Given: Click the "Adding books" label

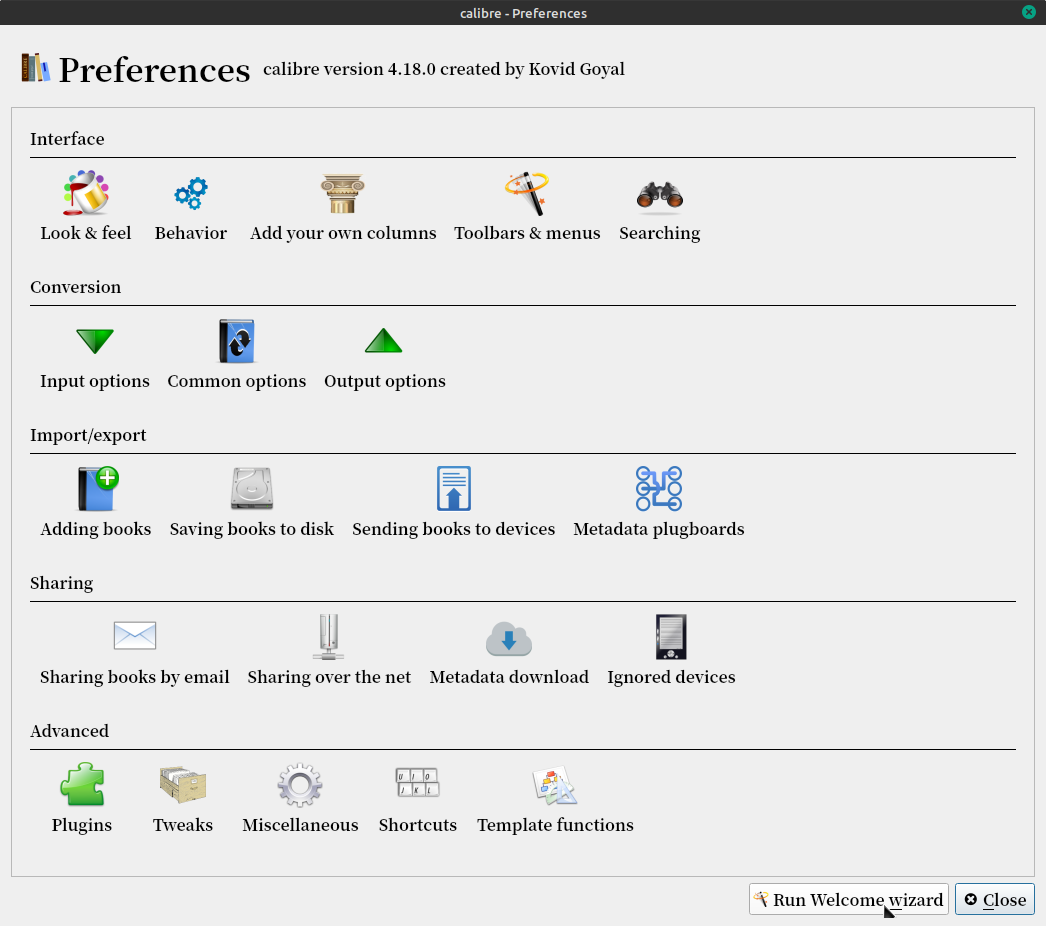Looking at the screenshot, I should coord(96,529).
